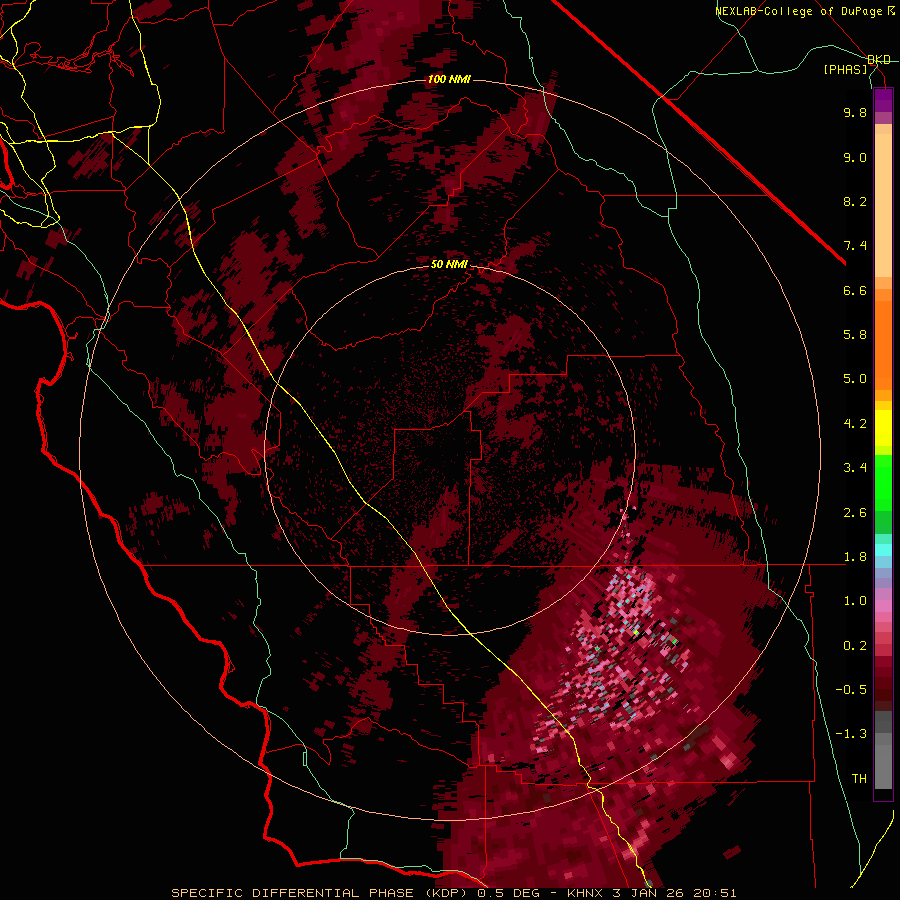This screenshot has height=900, width=900.
Task: Pick the yellow segment of the color bar
Action: click(883, 428)
